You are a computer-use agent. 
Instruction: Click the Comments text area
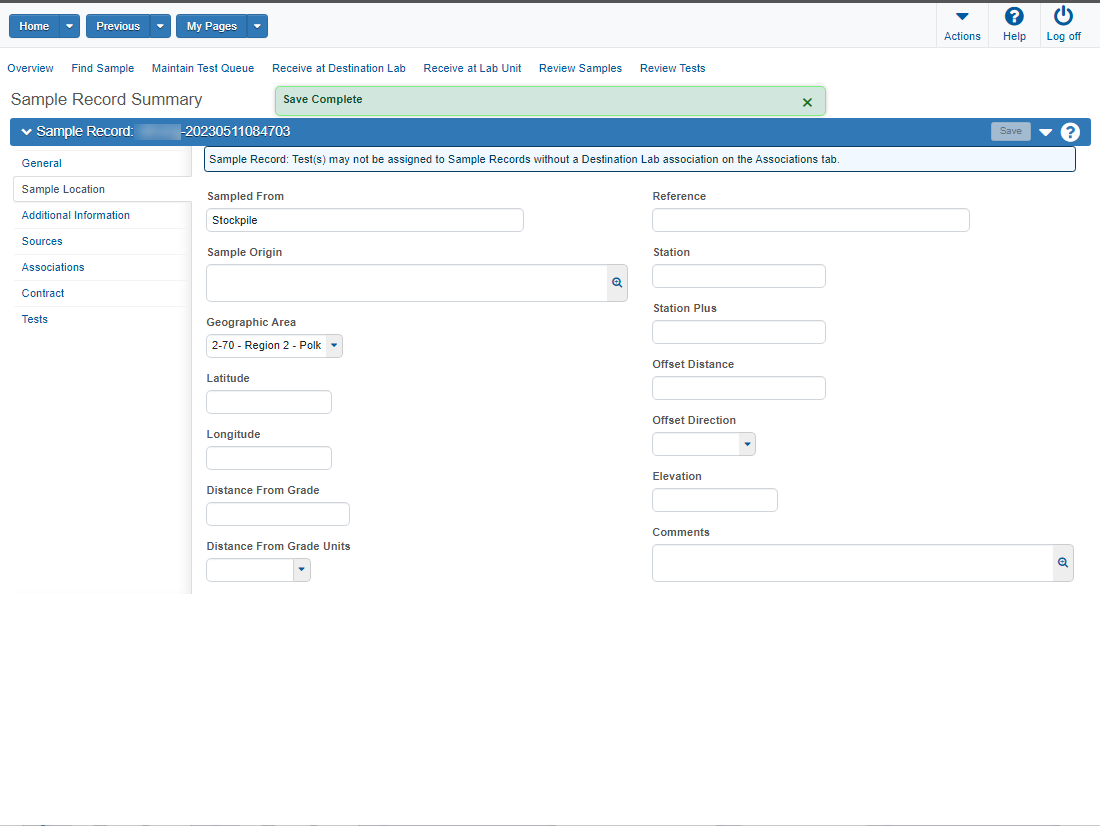(x=852, y=563)
